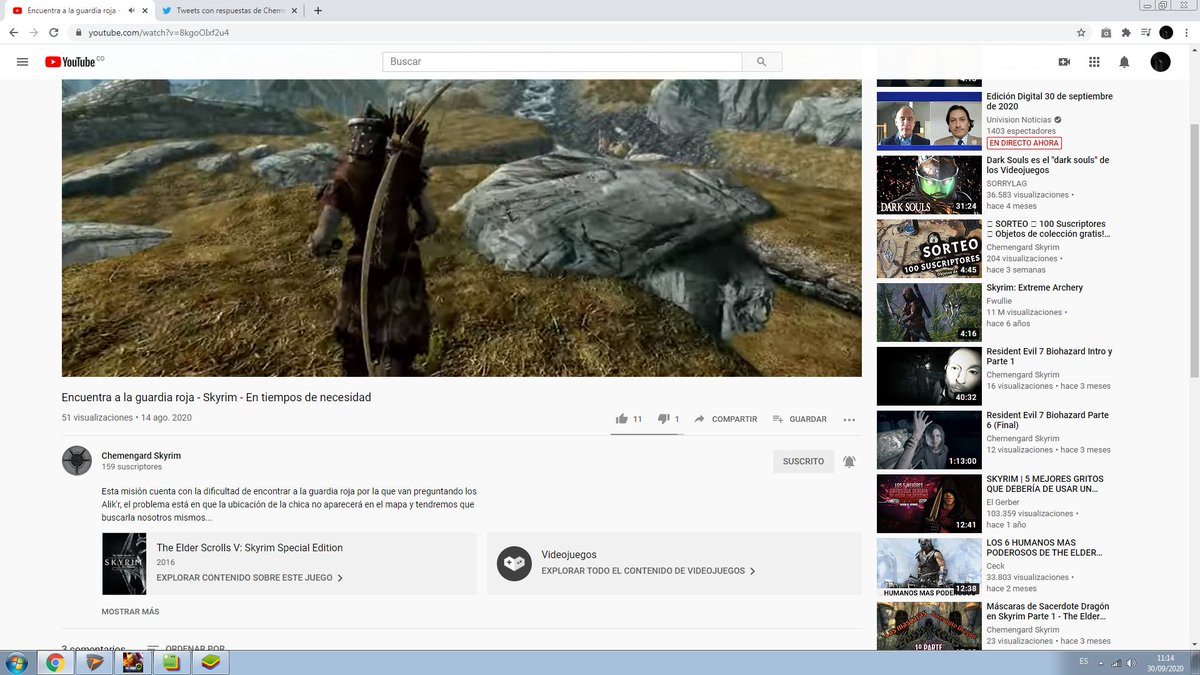Screen dimensions: 1200x675
Task: Click the video player frame
Action: (x=461, y=228)
